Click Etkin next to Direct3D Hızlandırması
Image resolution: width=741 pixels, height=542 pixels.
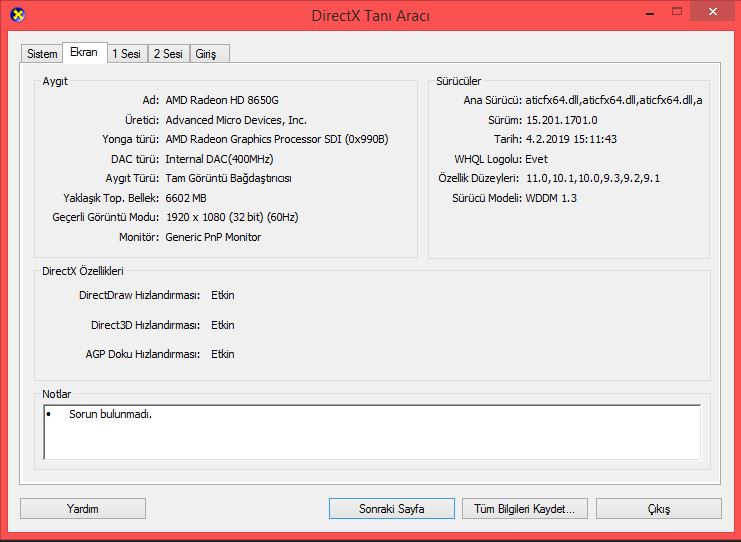(223, 325)
